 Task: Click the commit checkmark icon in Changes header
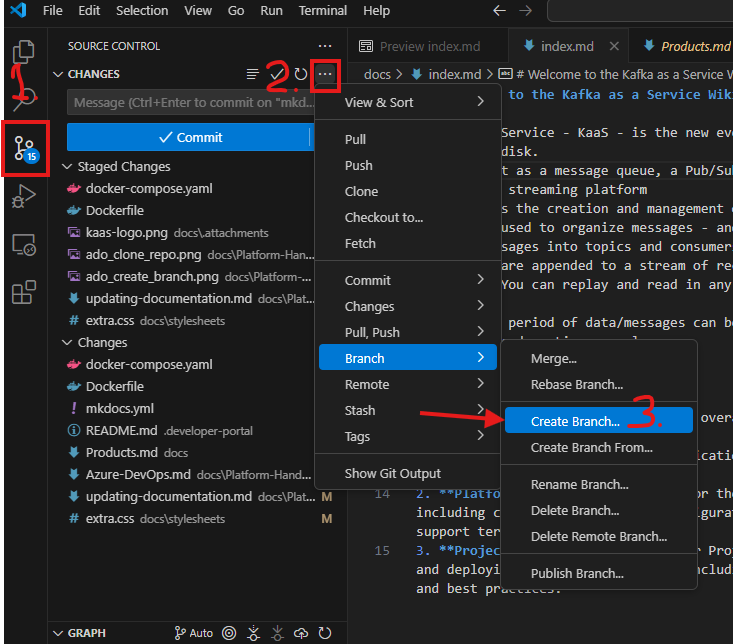(277, 74)
